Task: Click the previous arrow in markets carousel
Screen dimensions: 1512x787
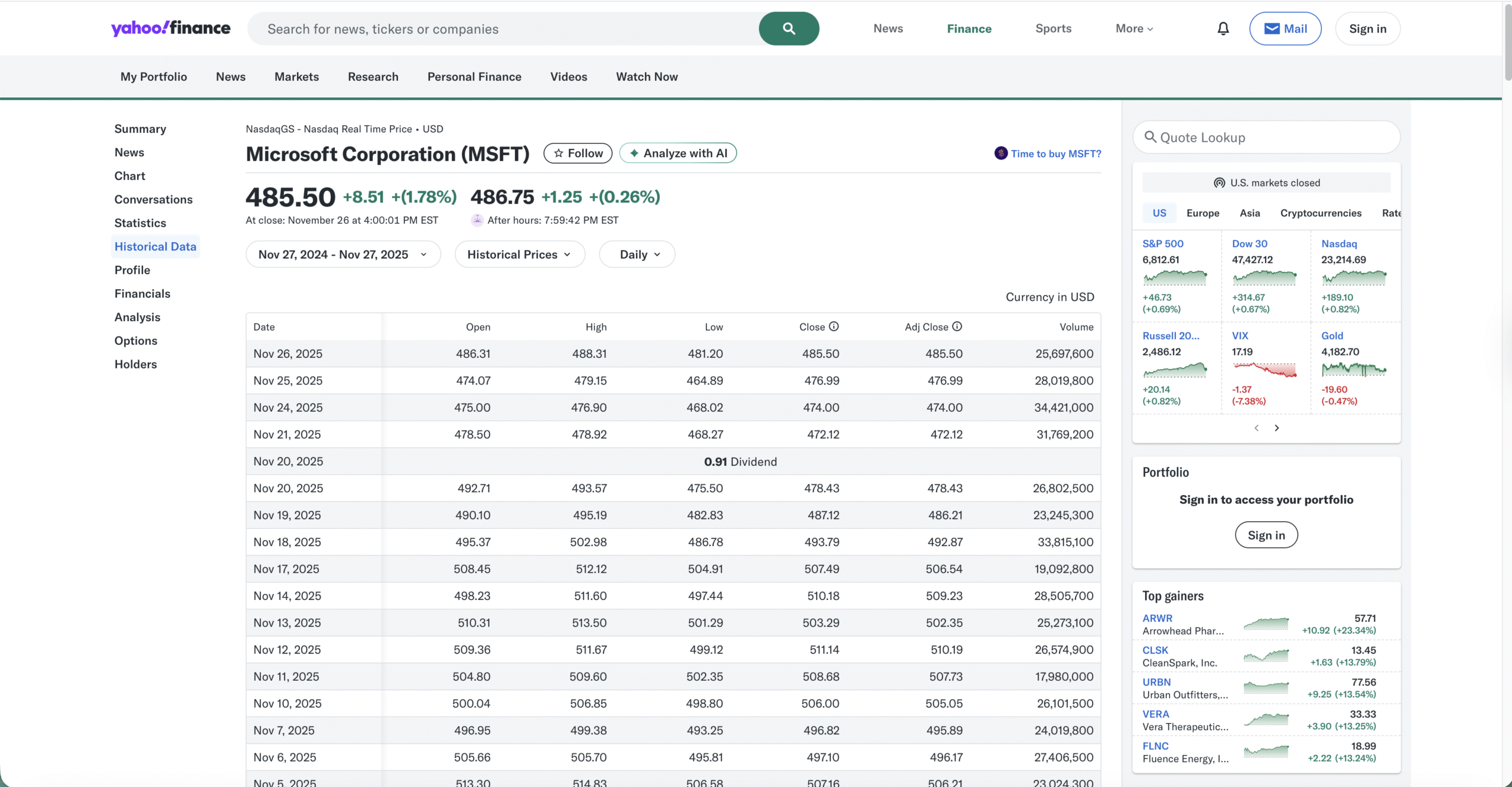Action: pos(1256,428)
